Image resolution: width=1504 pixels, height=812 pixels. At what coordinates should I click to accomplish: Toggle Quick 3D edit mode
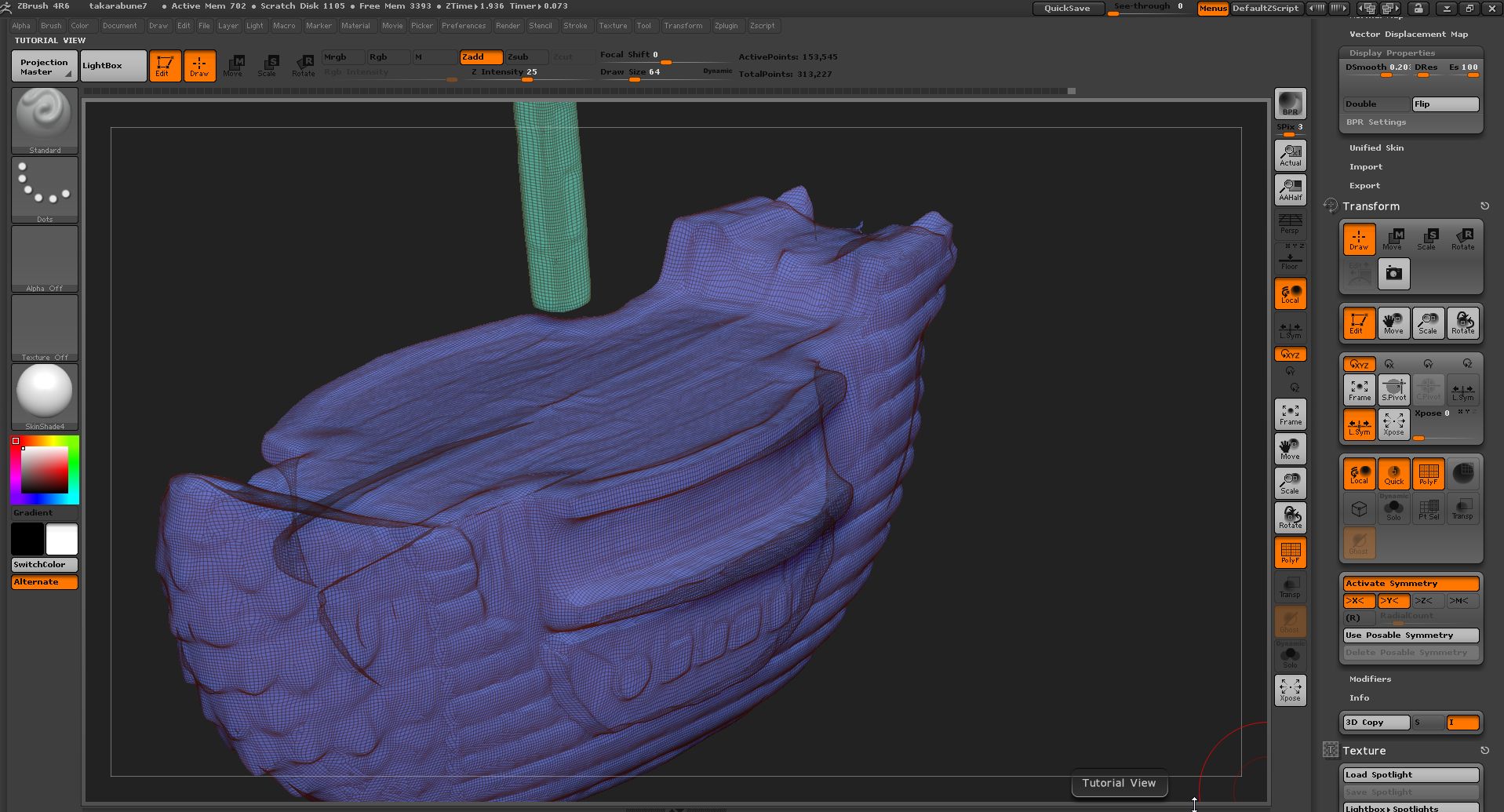coord(1393,473)
